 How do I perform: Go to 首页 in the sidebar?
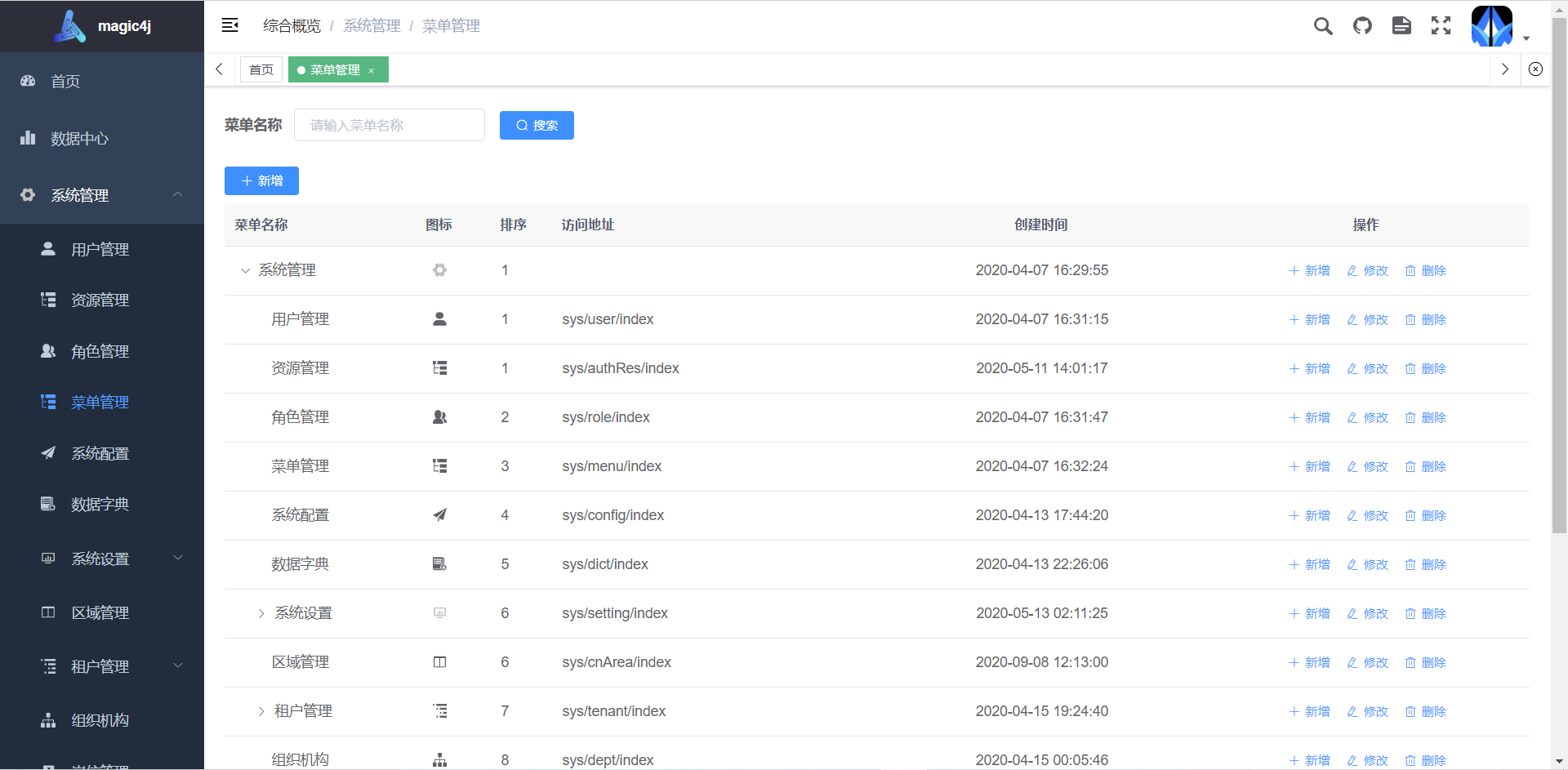102,81
